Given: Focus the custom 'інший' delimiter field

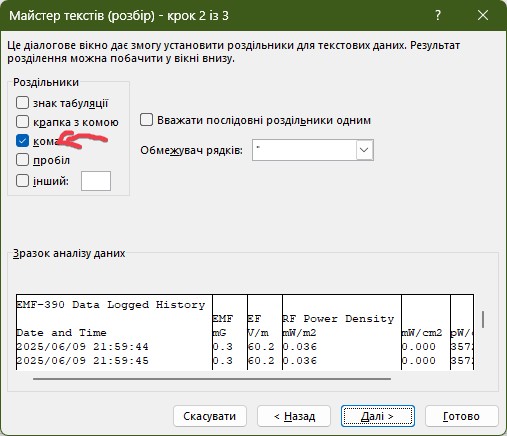Looking at the screenshot, I should 96,181.
